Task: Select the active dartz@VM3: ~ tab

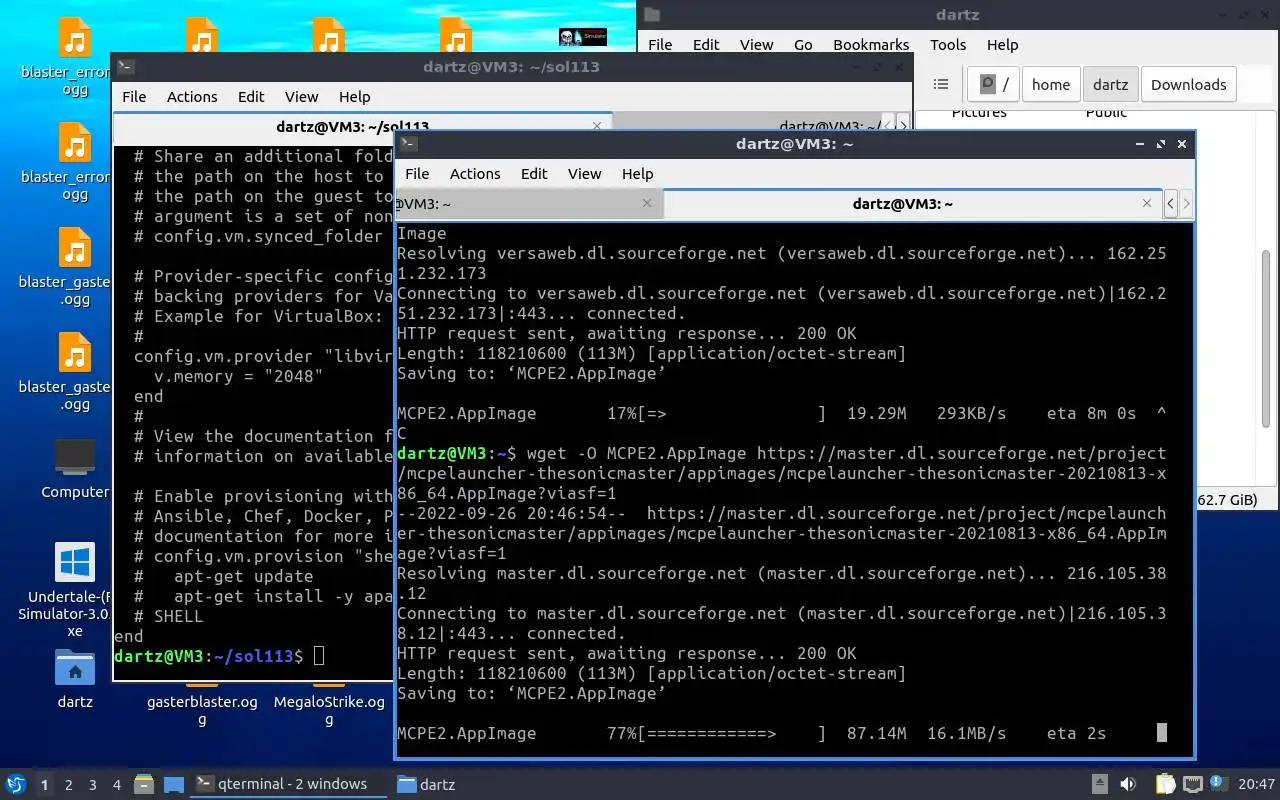Action: point(913,203)
